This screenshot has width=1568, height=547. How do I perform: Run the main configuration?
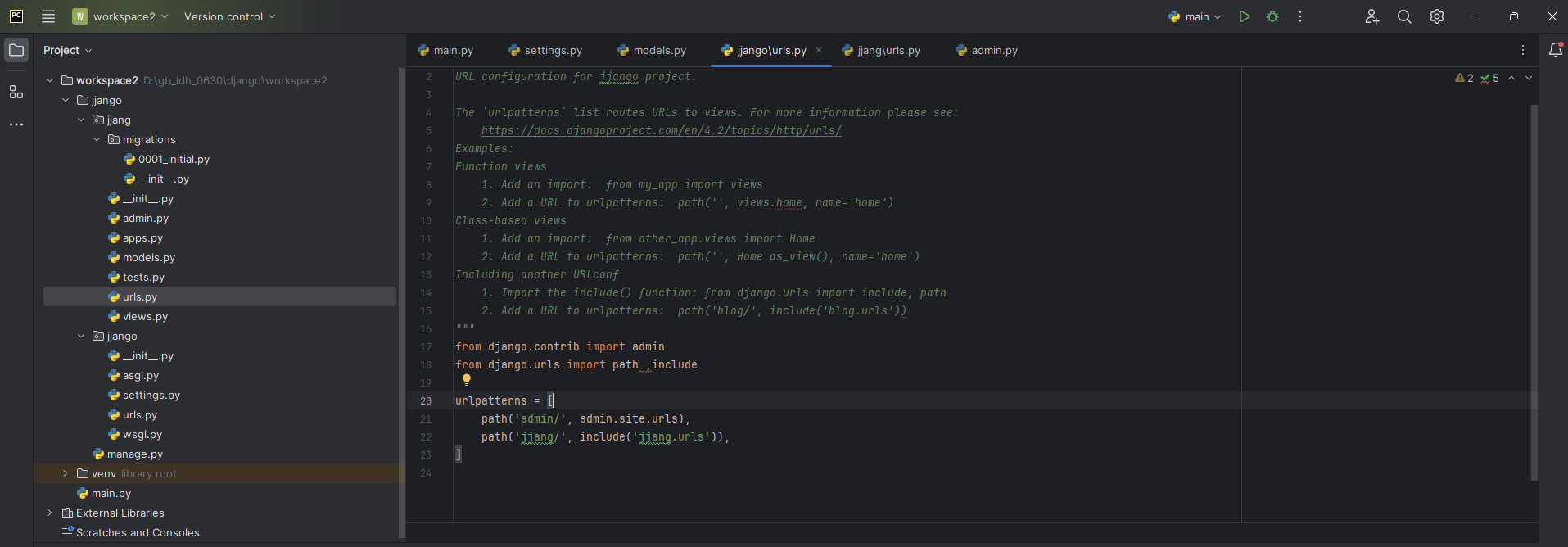click(x=1245, y=16)
